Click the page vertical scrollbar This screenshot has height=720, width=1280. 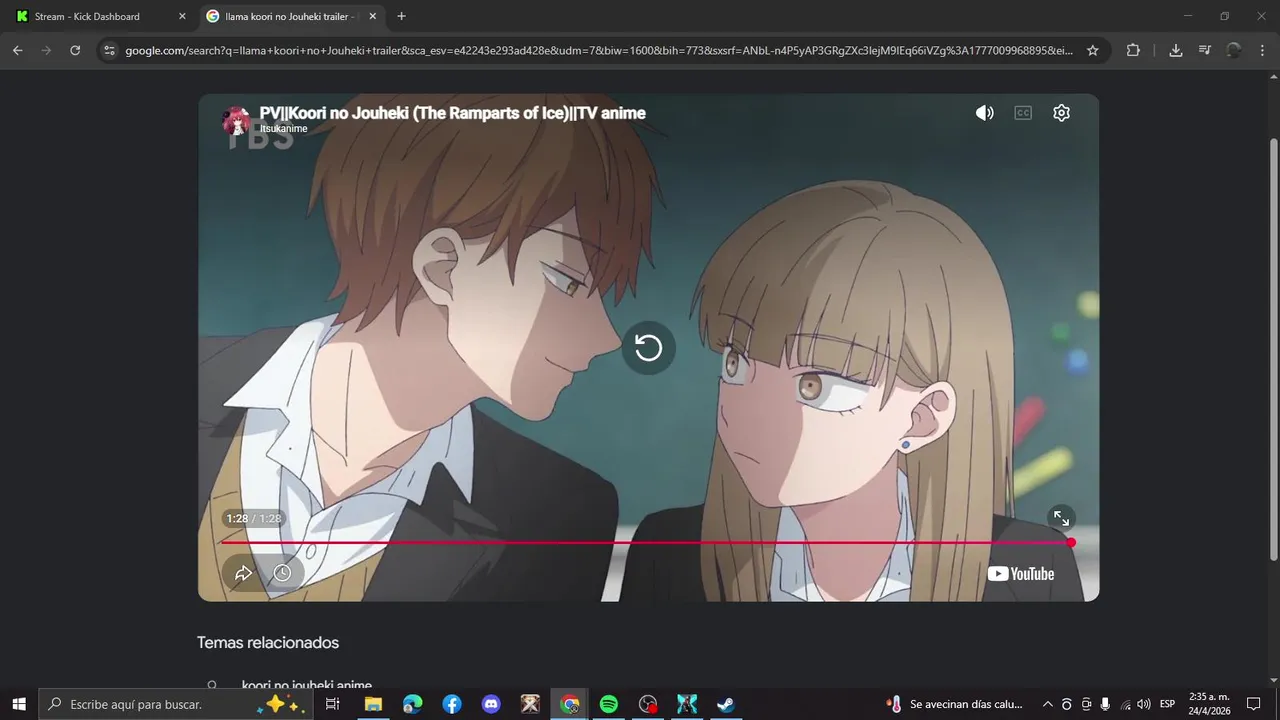tap(1273, 350)
